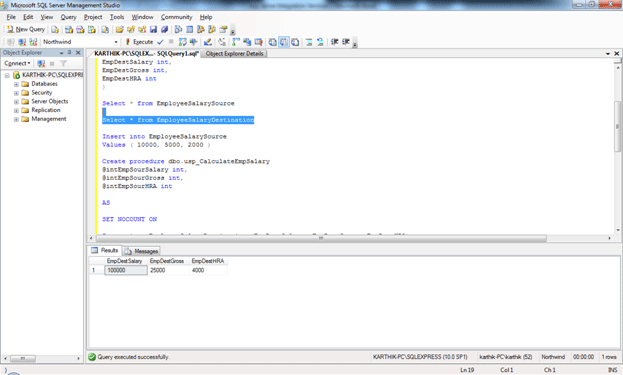Expand the Replication folder
This screenshot has height=375, width=623.
16,110
